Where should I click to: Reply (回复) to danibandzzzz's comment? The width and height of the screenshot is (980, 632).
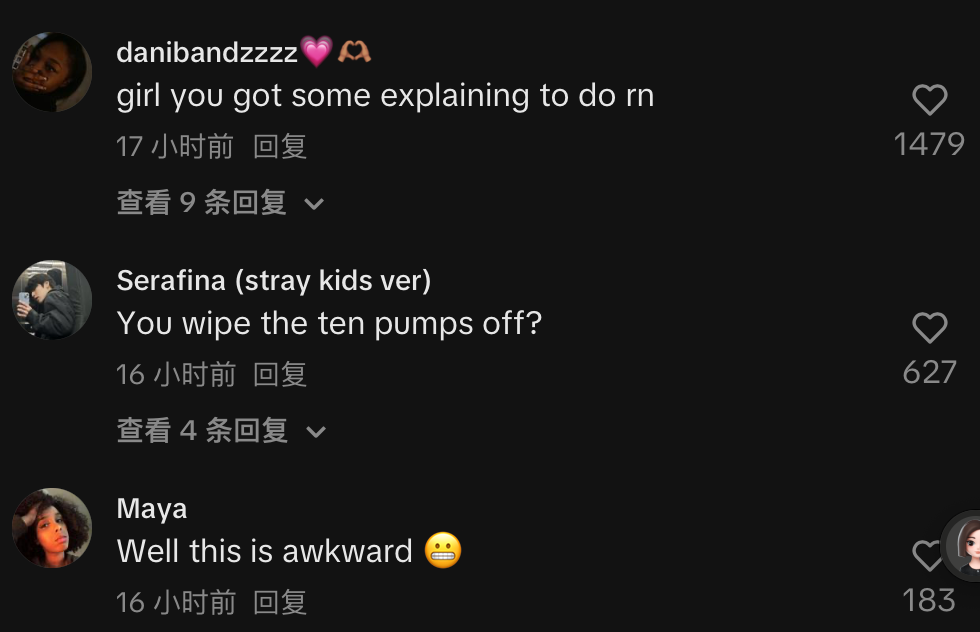click(280, 147)
